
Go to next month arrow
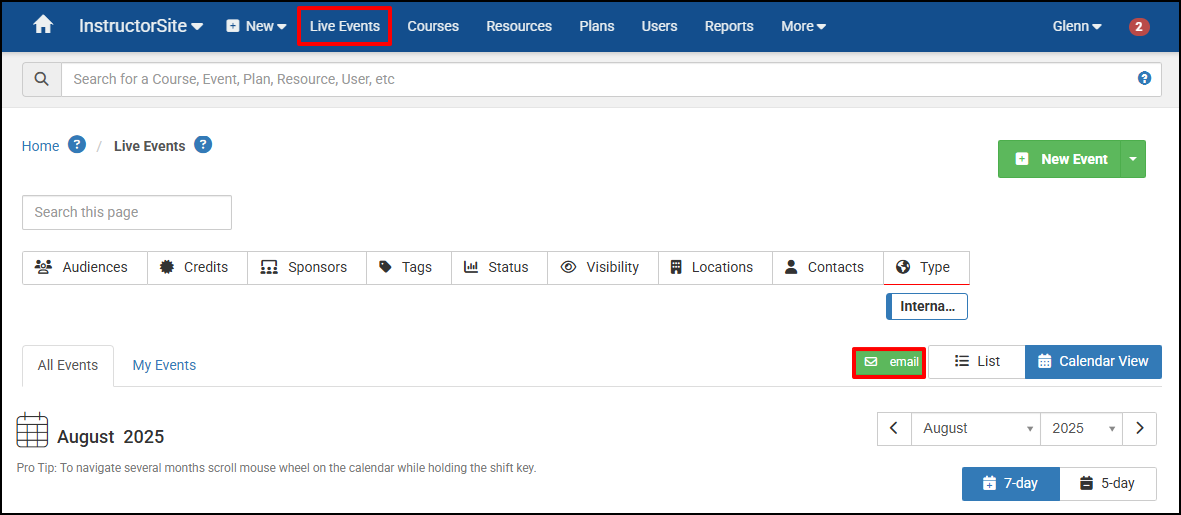(1140, 428)
